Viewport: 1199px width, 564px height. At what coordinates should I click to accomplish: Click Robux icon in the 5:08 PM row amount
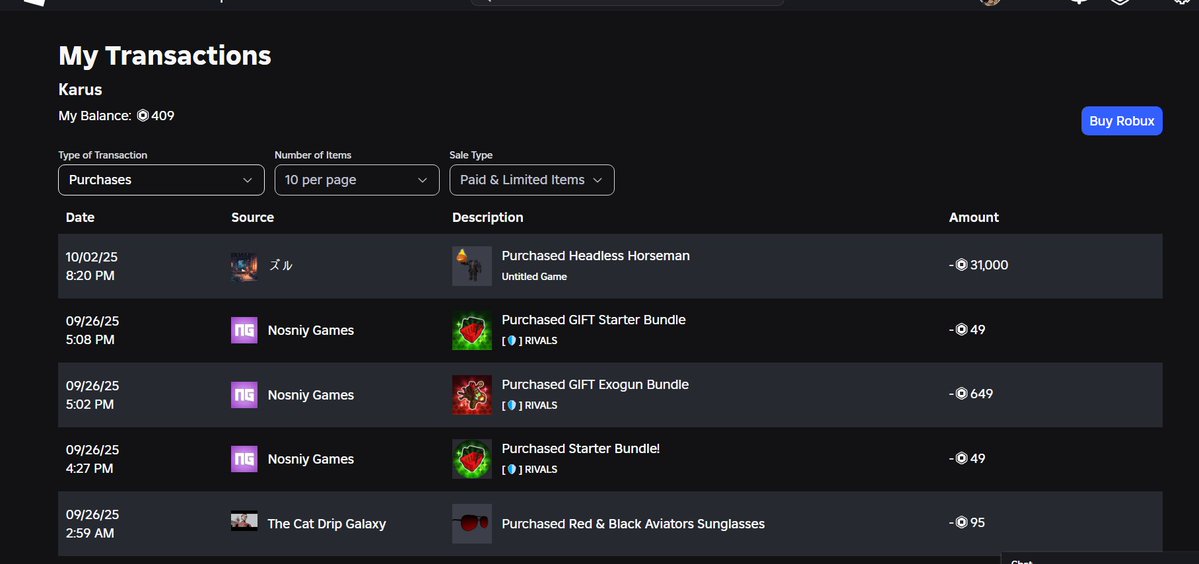[x=962, y=329]
